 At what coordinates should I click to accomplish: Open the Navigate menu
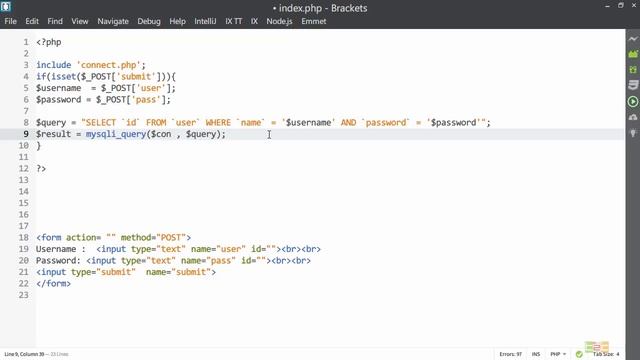pyautogui.click(x=113, y=21)
